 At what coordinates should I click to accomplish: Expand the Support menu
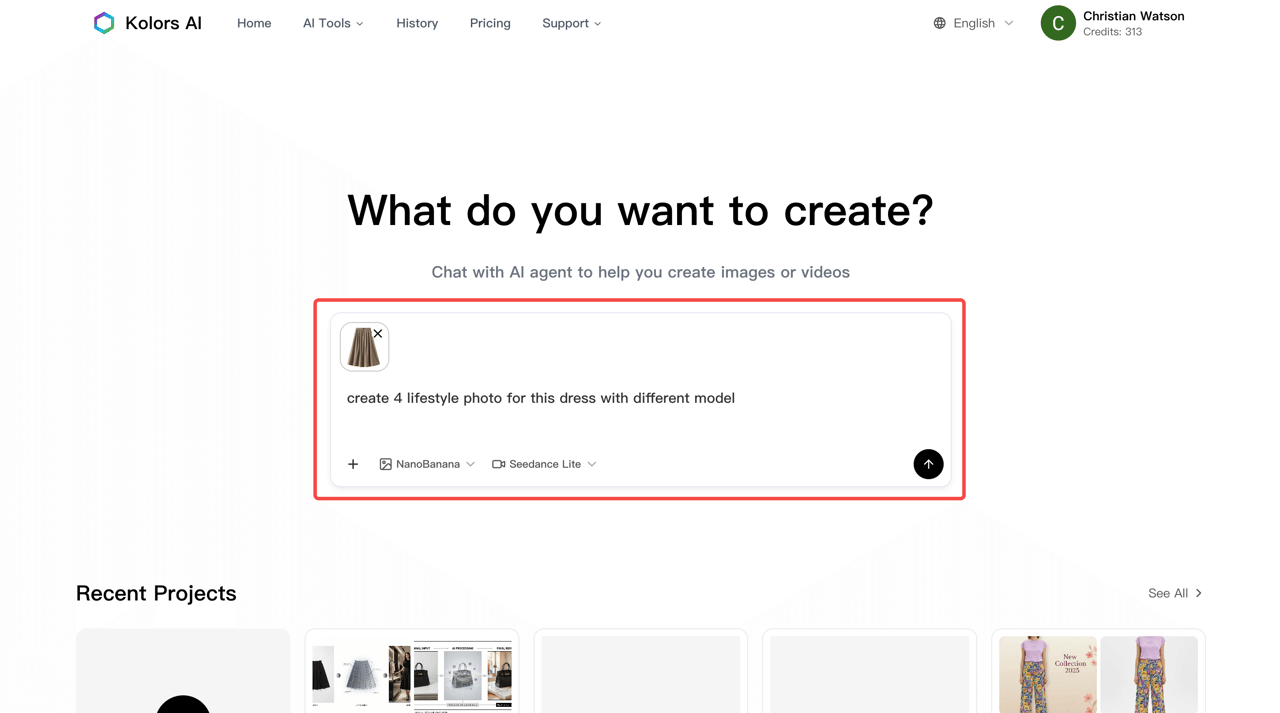[x=571, y=23]
